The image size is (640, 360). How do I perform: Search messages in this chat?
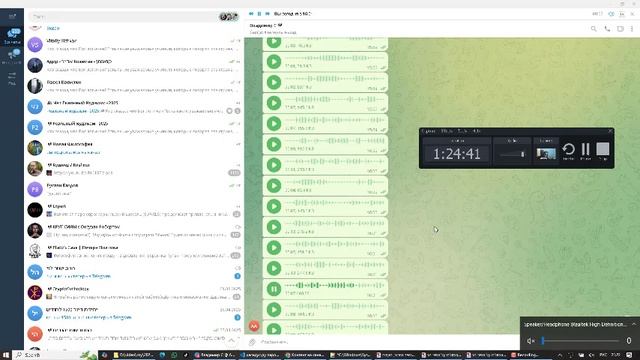tap(593, 29)
